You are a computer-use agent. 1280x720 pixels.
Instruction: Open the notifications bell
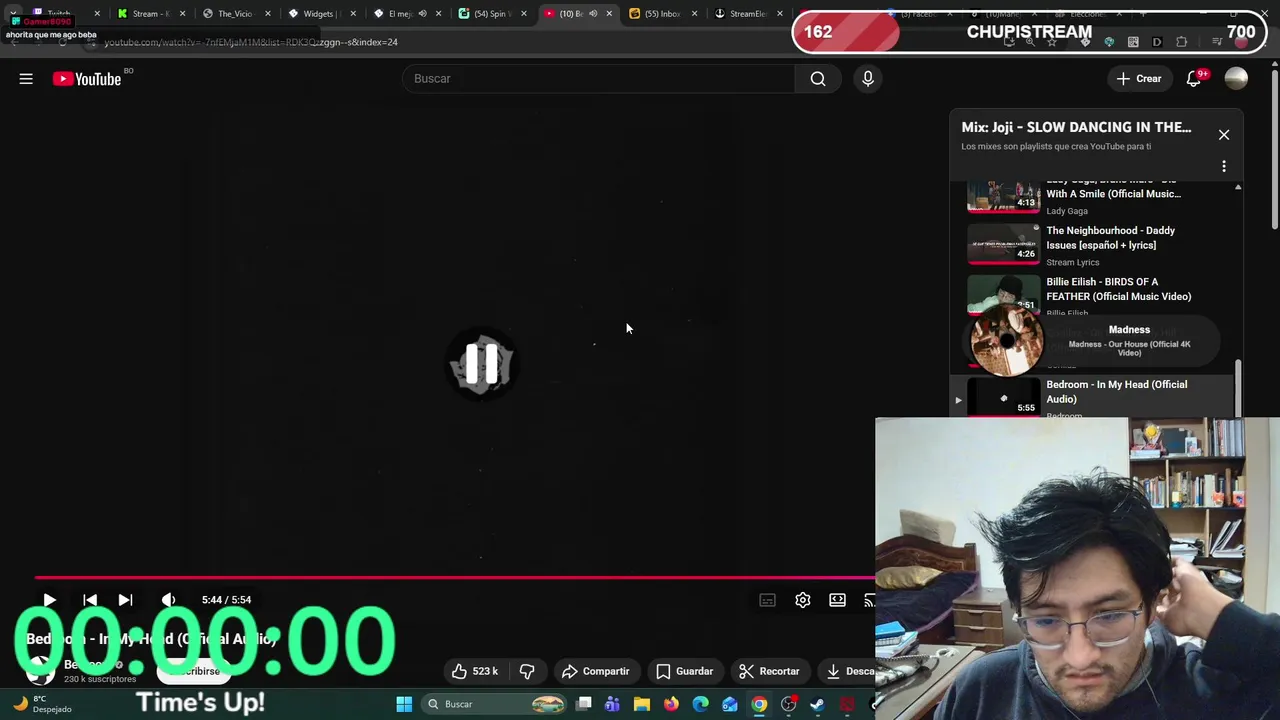[x=1194, y=79]
